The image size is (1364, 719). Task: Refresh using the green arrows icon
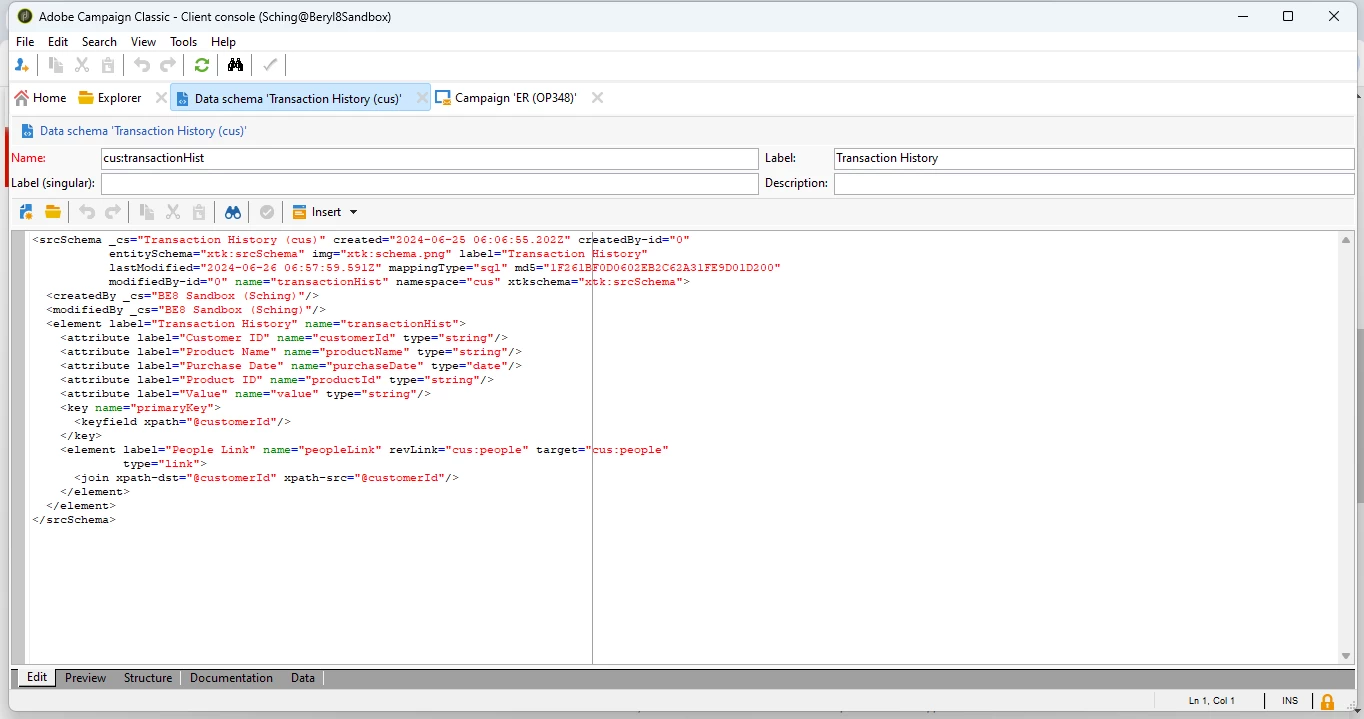(202, 65)
